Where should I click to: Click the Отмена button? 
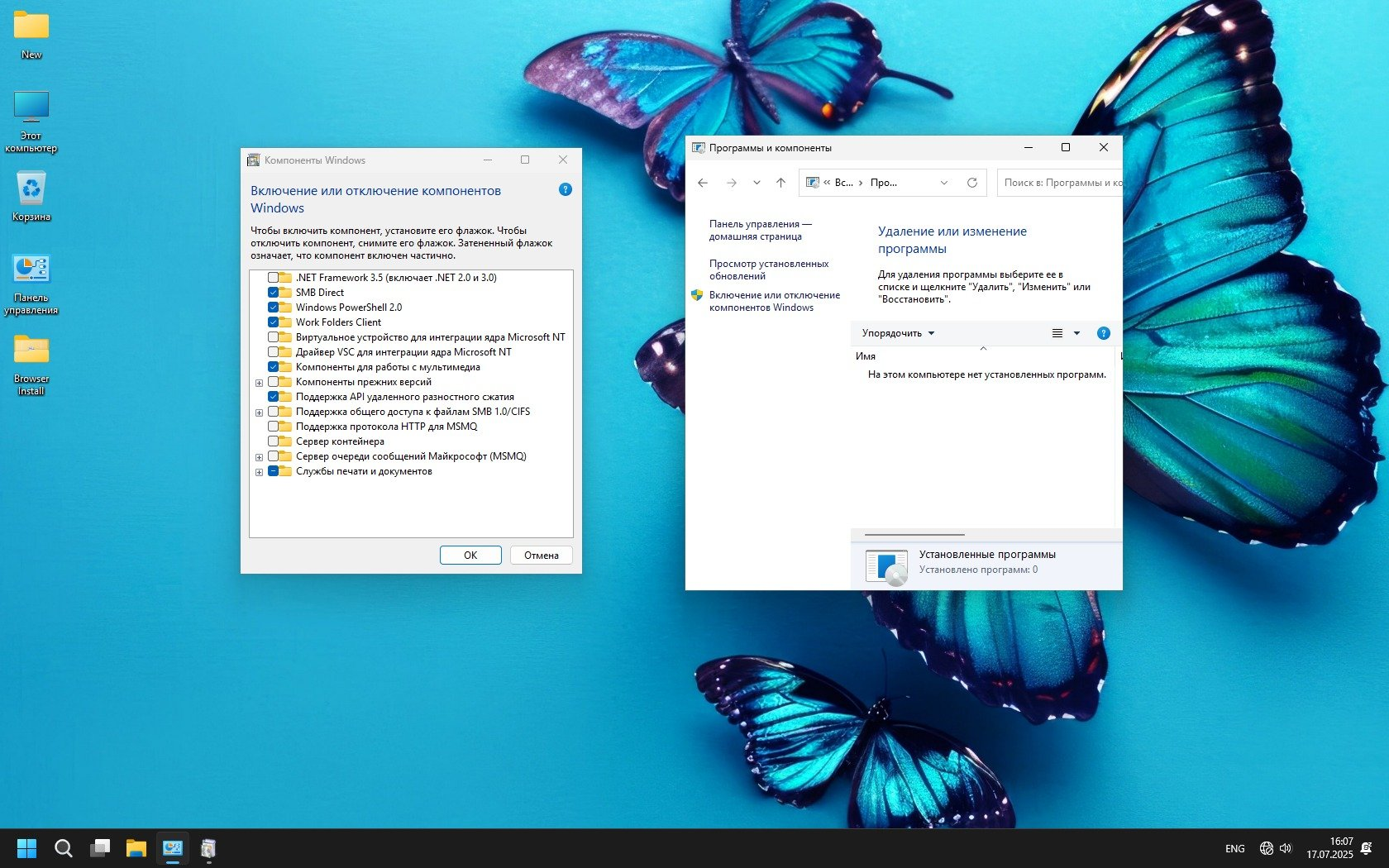(x=541, y=556)
